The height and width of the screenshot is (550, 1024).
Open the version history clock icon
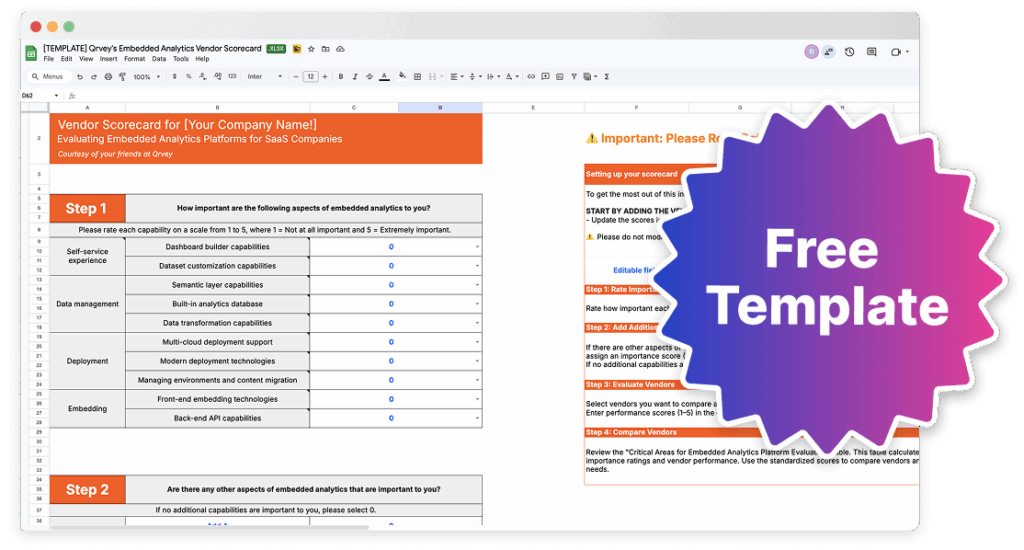pos(849,52)
